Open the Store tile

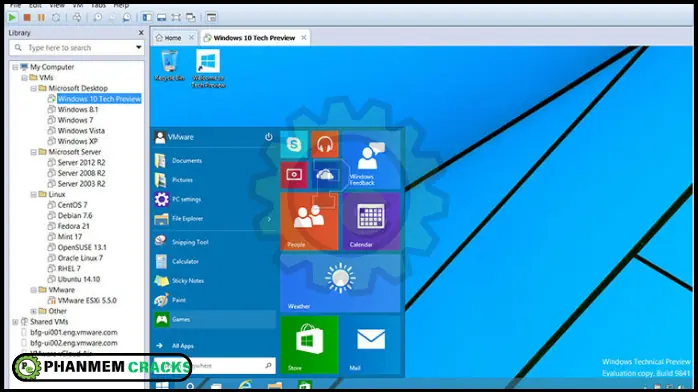pos(309,344)
